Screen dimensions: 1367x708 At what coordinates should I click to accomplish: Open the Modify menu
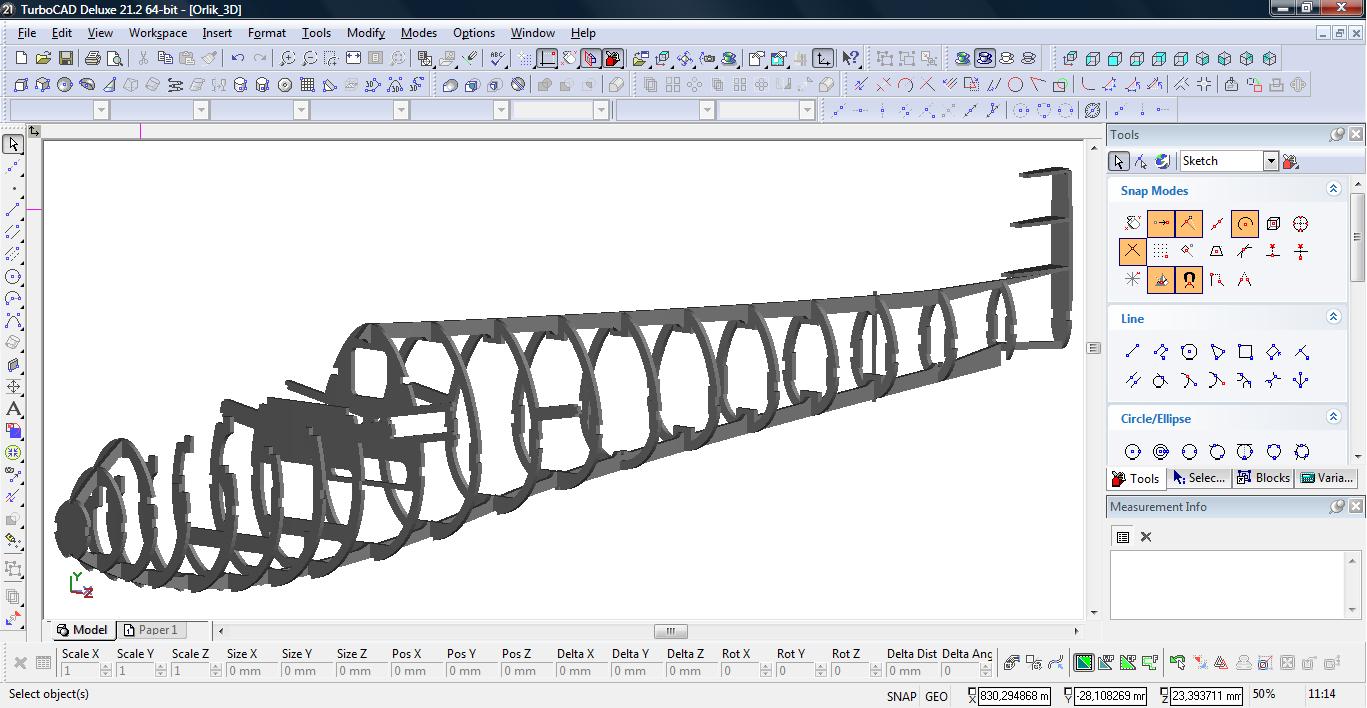365,32
